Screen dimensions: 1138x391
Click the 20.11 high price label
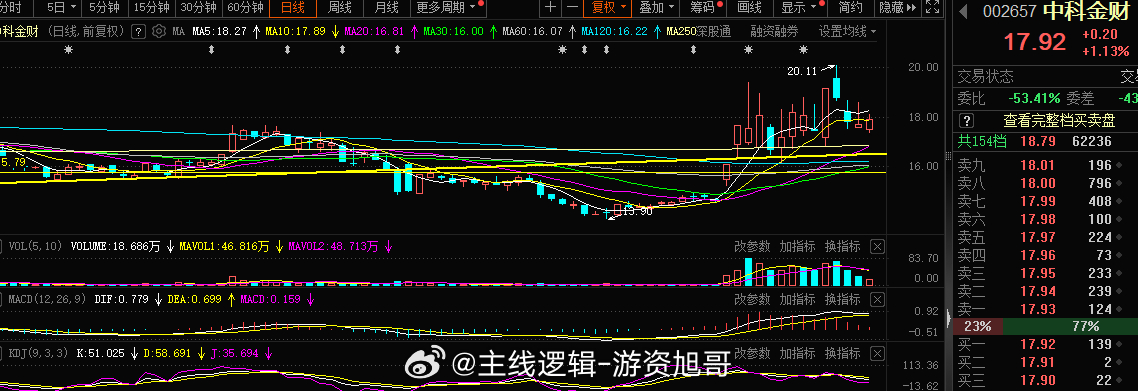[x=802, y=71]
